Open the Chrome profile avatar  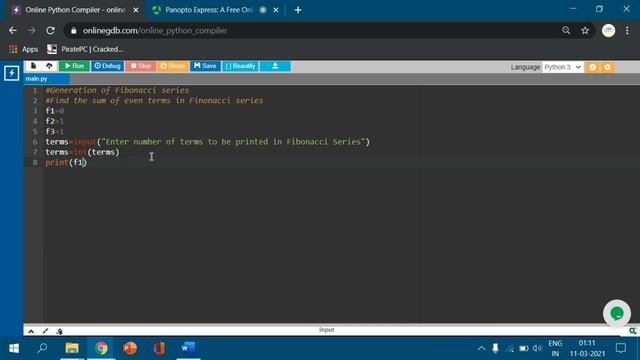click(608, 31)
